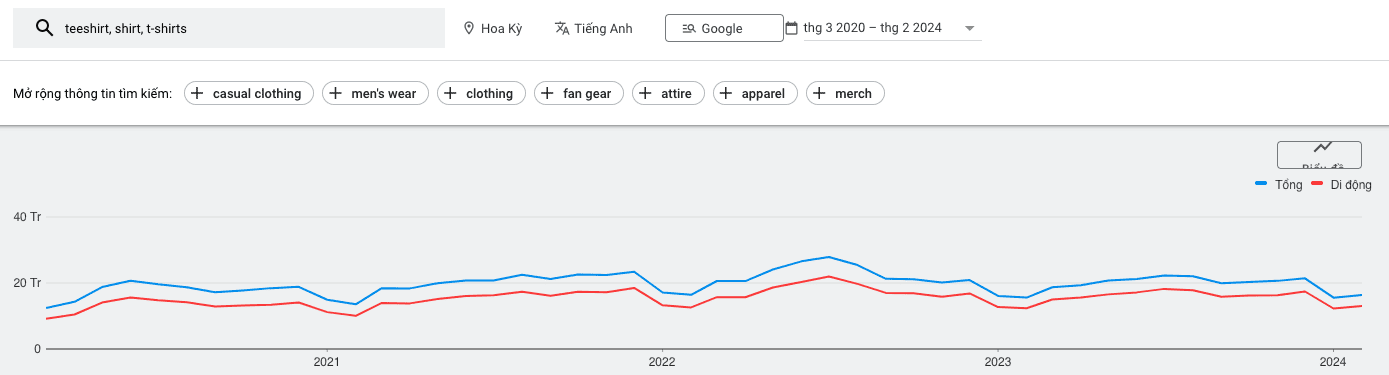Edit the keyword field containing teeshirt, shirt, t-shirts
The height and width of the screenshot is (375, 1389).
[228, 28]
